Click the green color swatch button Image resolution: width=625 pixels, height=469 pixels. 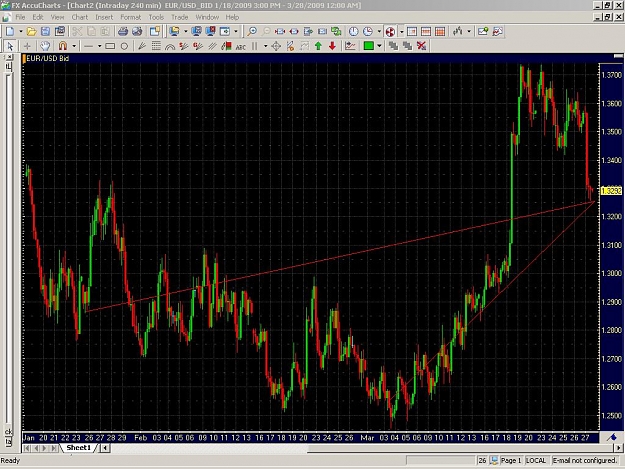pos(368,46)
